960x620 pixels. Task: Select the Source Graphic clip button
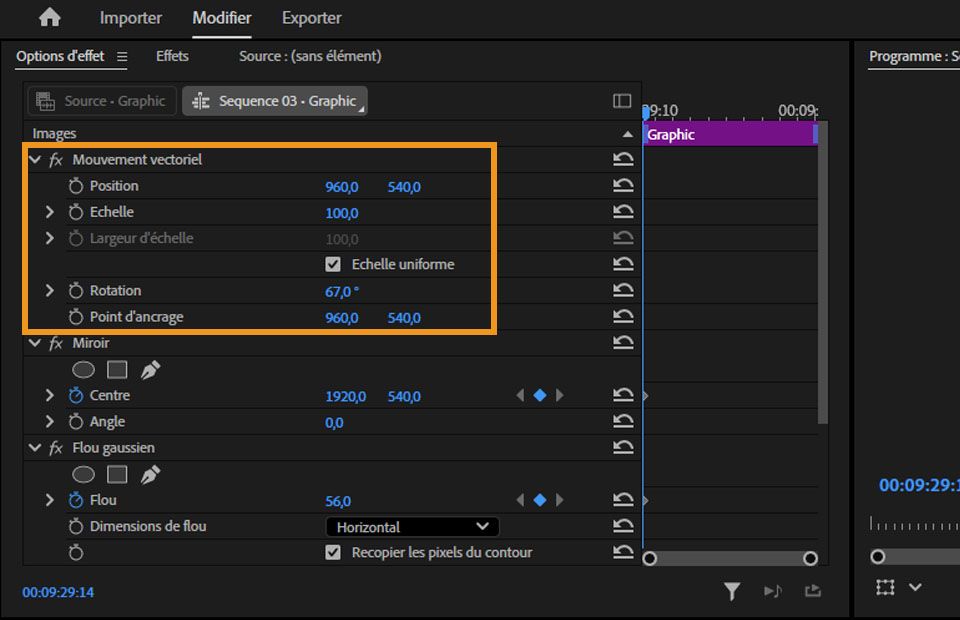100,100
